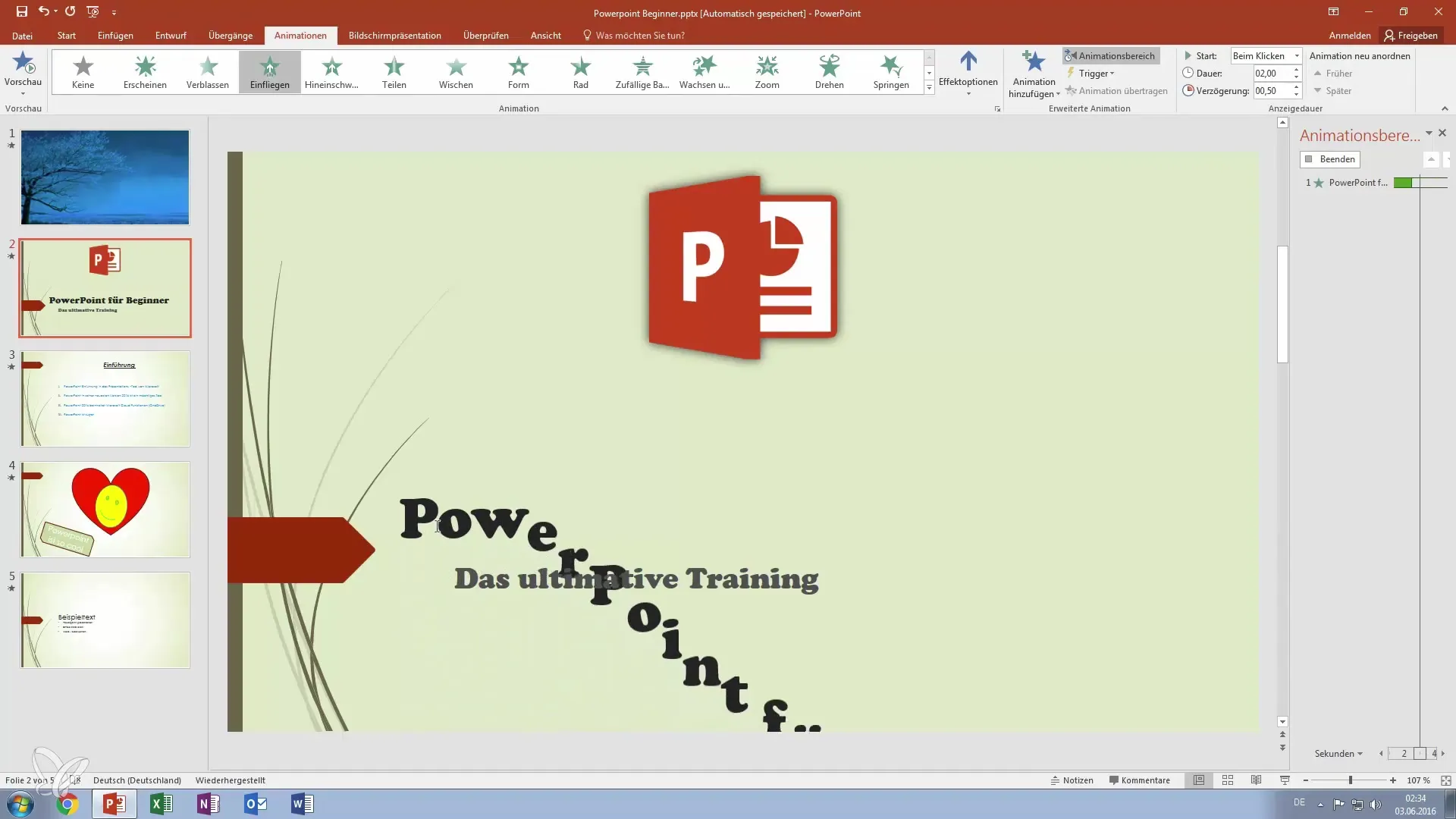Open Chrome from the taskbar

tap(67, 804)
